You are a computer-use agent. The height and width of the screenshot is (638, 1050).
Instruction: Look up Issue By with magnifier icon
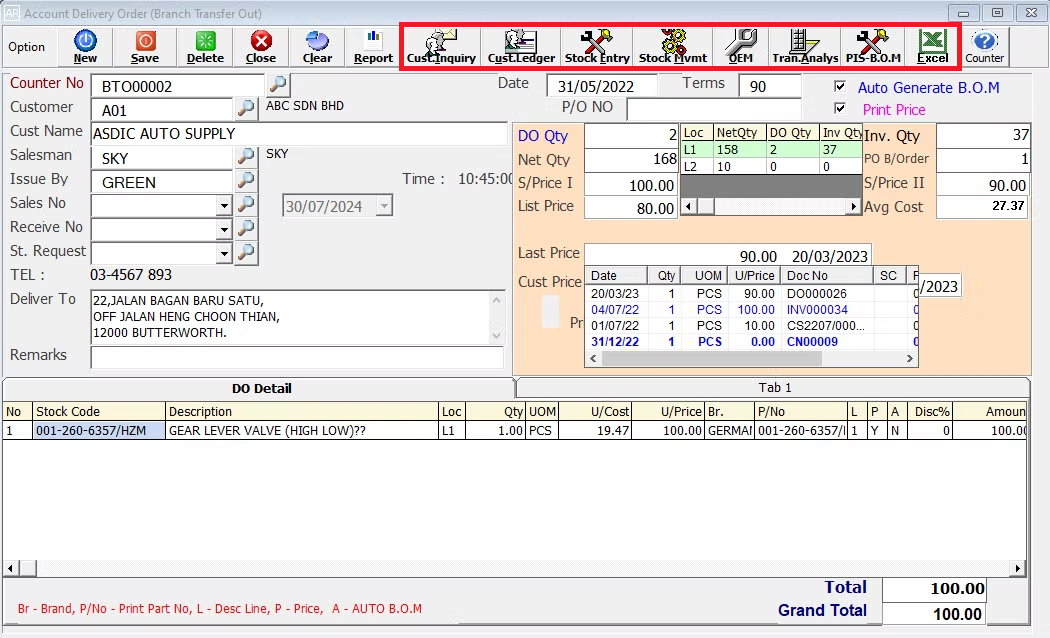pyautogui.click(x=246, y=179)
